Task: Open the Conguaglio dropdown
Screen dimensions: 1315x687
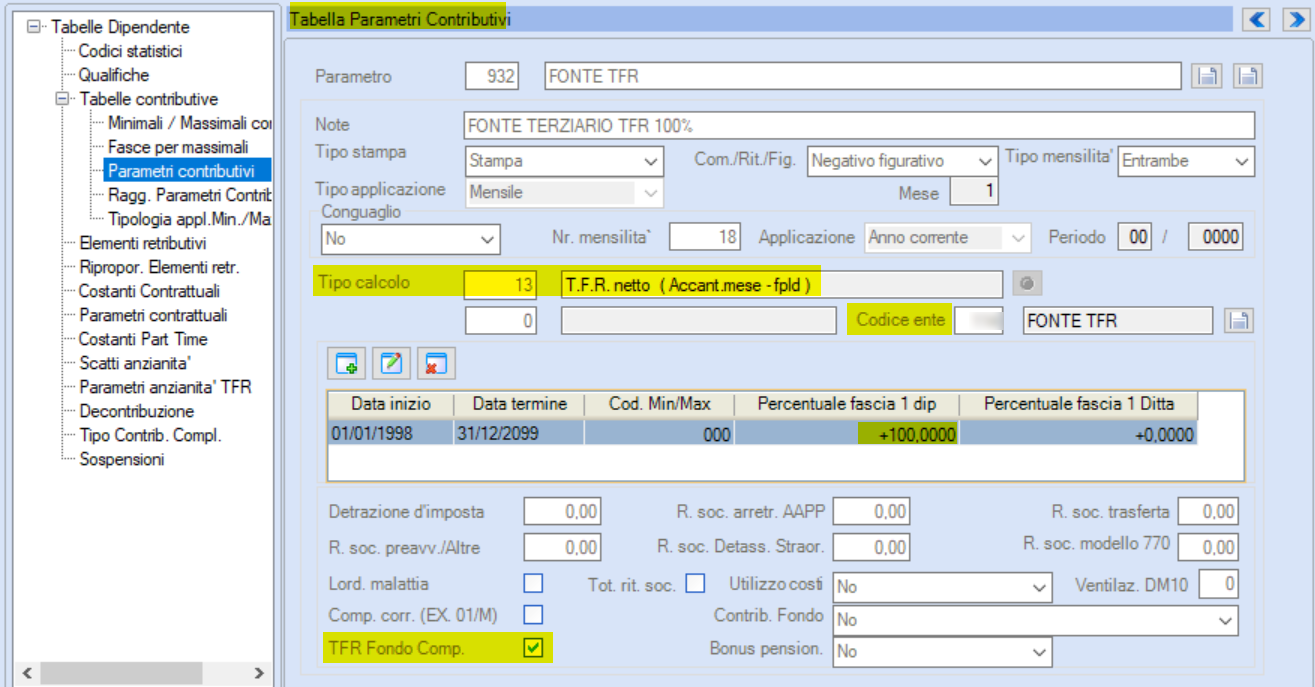Action: [x=488, y=240]
